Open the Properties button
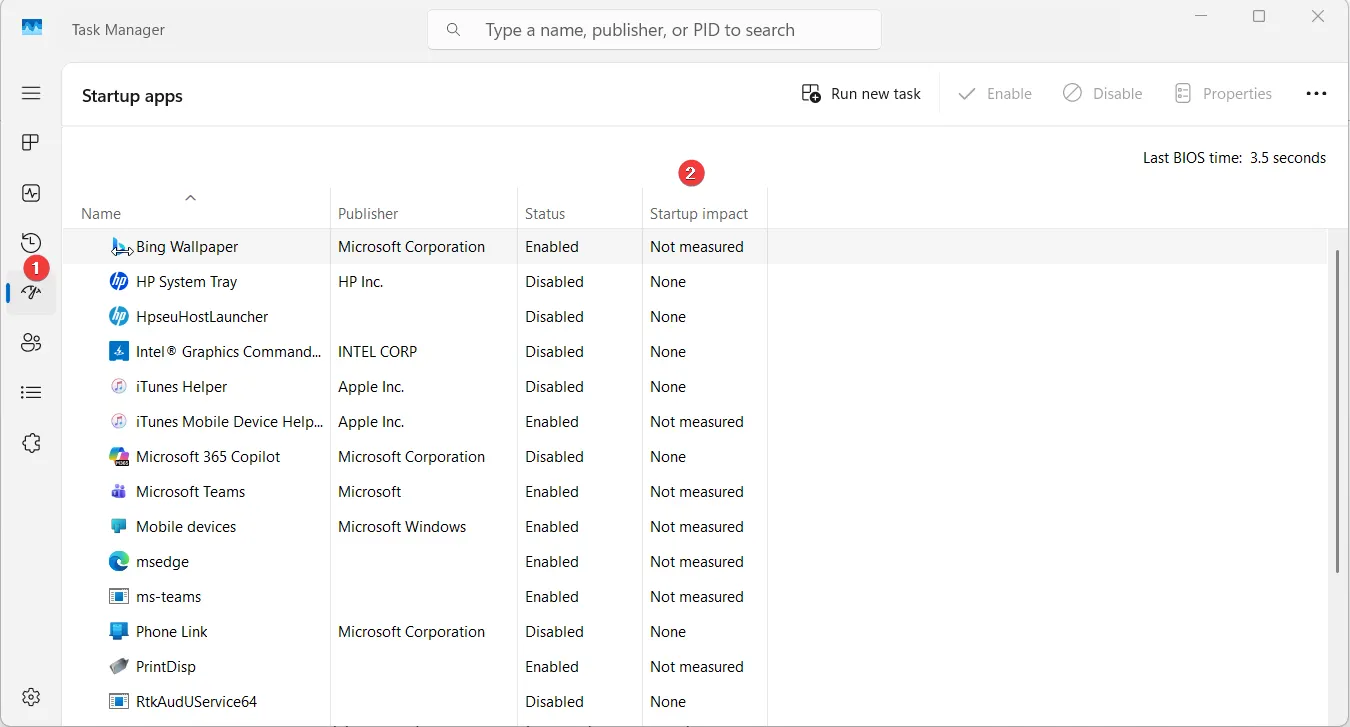 tap(1223, 94)
